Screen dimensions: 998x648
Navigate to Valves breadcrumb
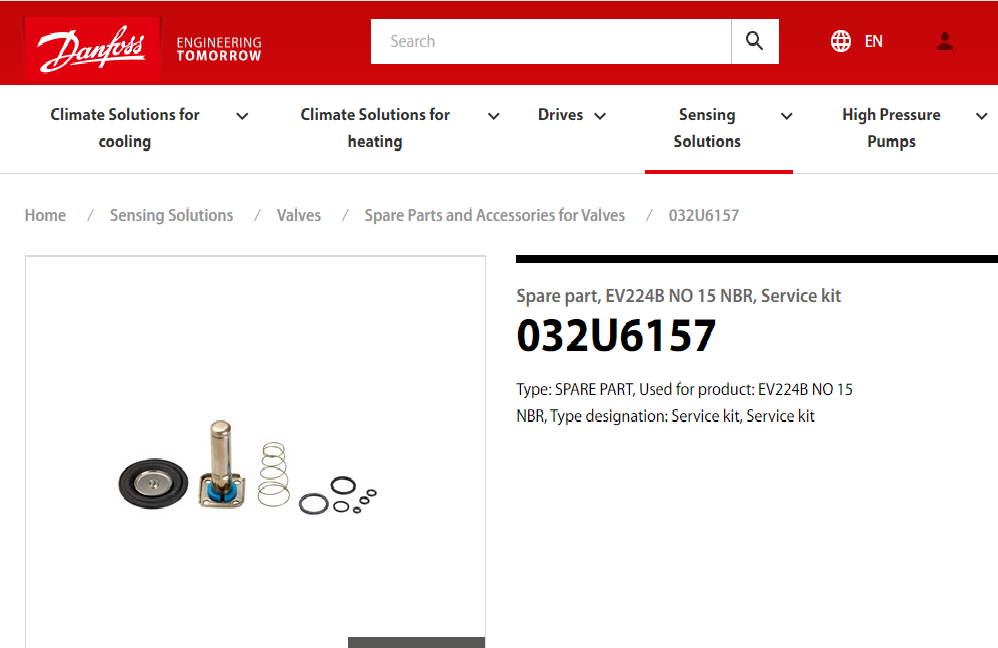point(299,215)
